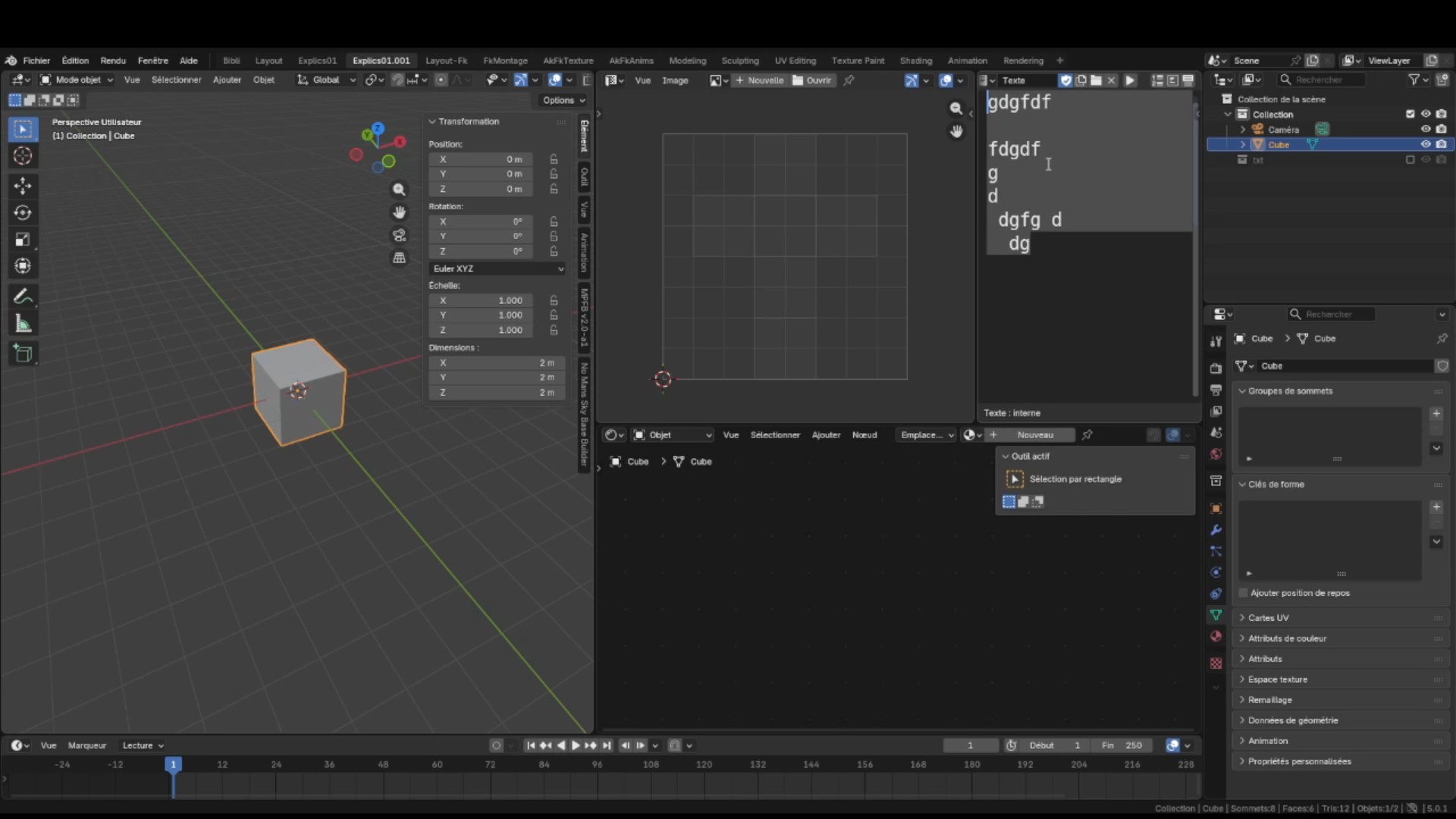Open the Modifiers wrench properties tab
1456x819 pixels.
[x=1216, y=530]
